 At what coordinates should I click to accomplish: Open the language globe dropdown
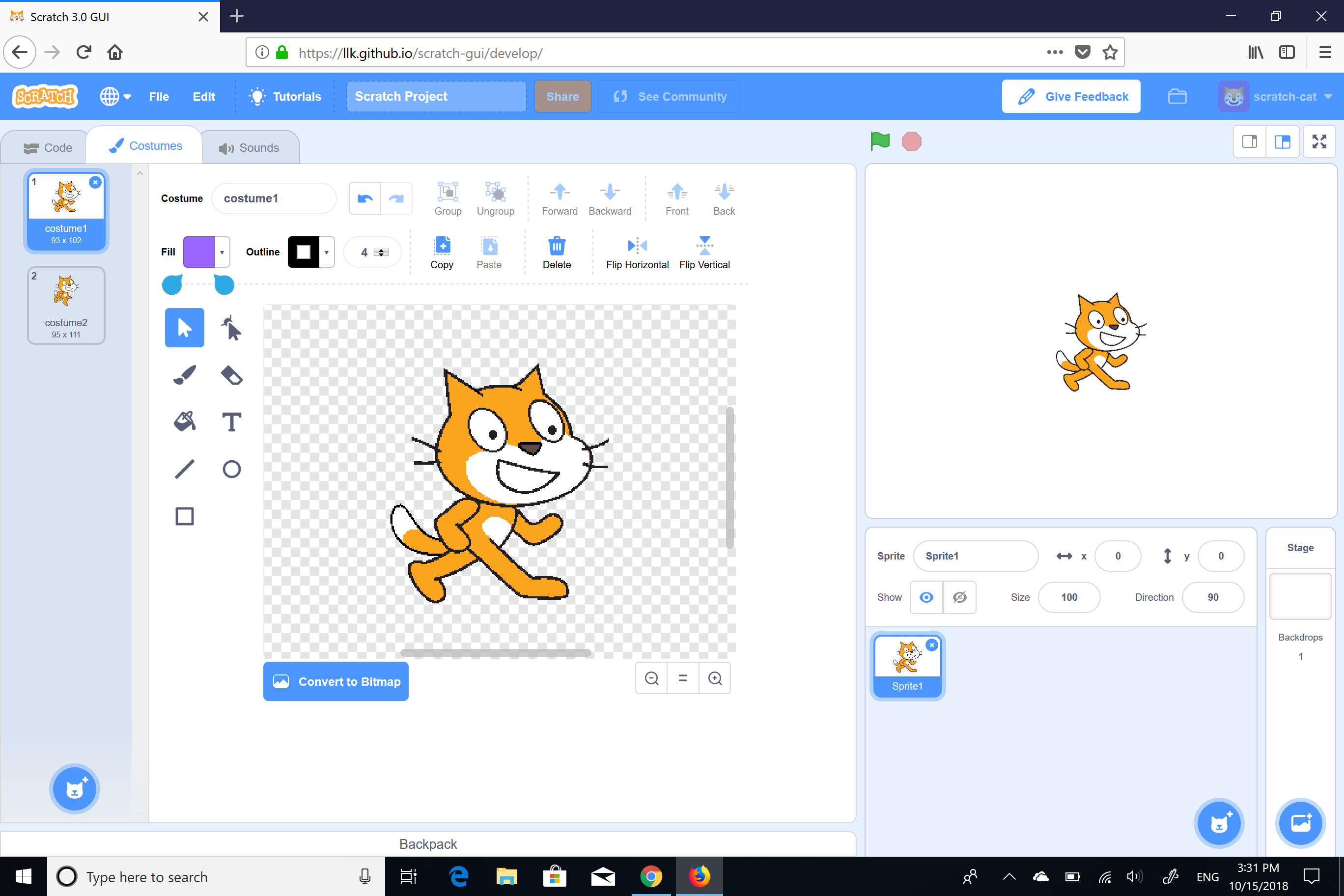tap(115, 96)
